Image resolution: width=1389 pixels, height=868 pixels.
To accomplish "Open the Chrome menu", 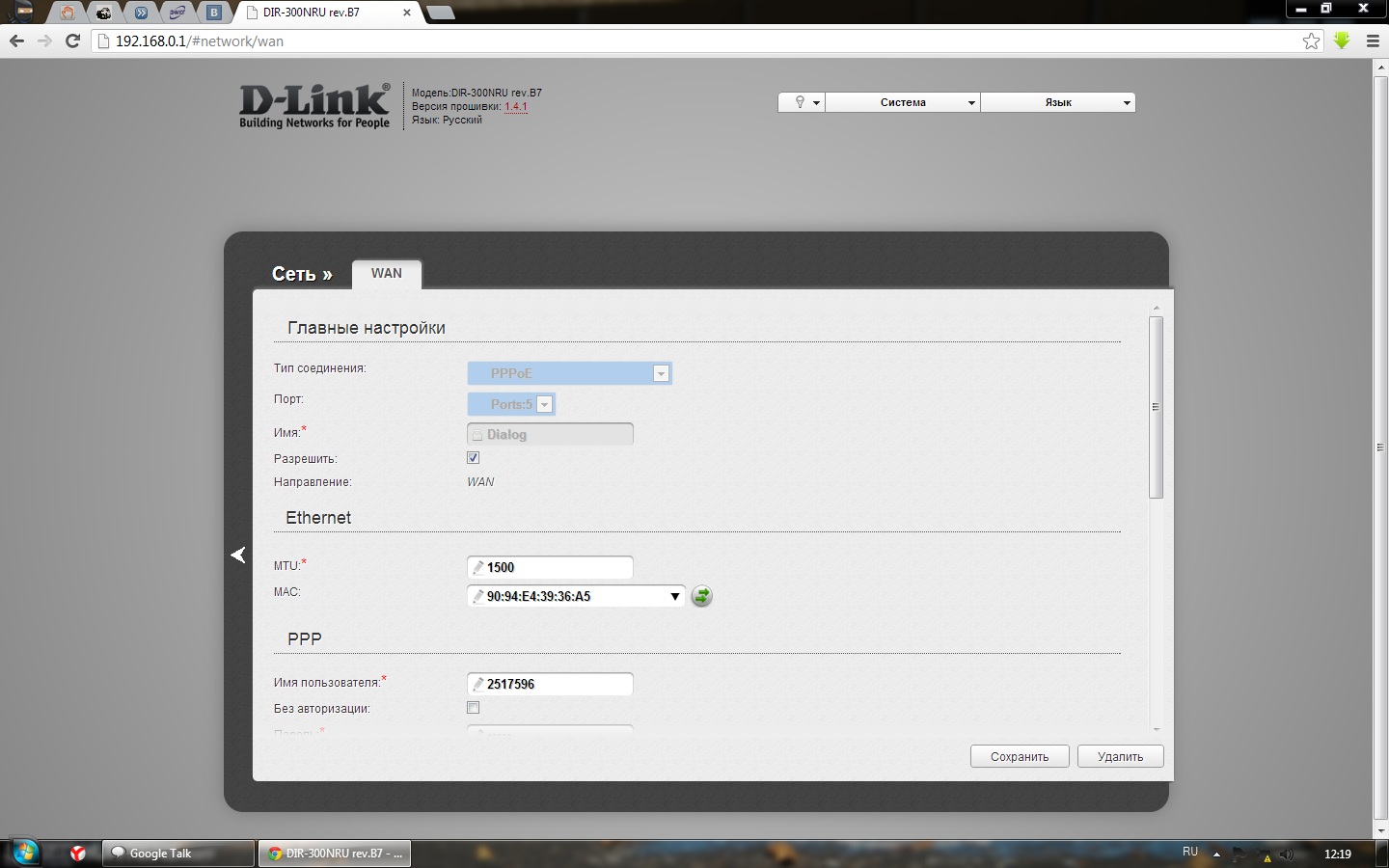I will point(1373,41).
